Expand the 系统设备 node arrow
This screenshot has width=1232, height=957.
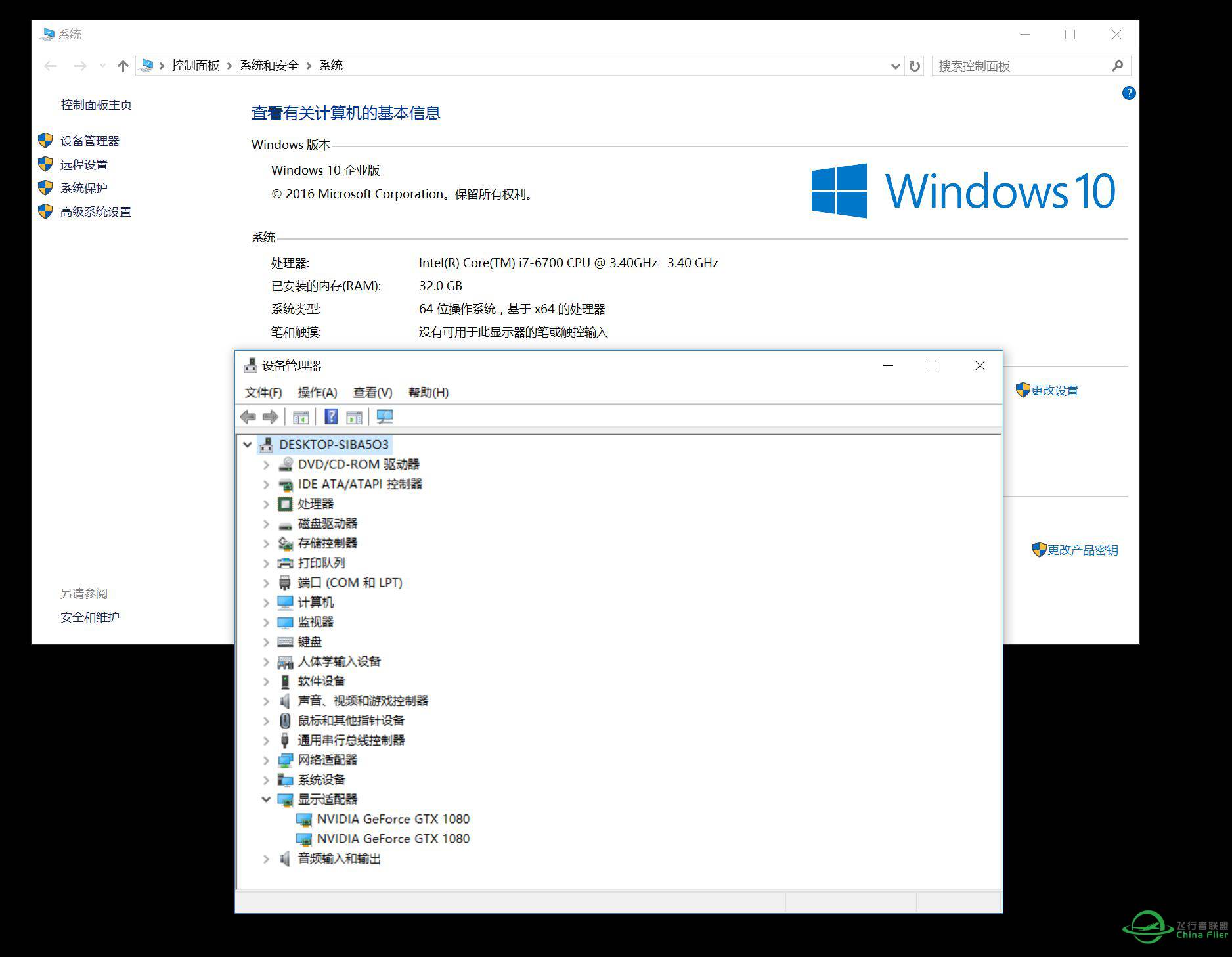point(266,780)
